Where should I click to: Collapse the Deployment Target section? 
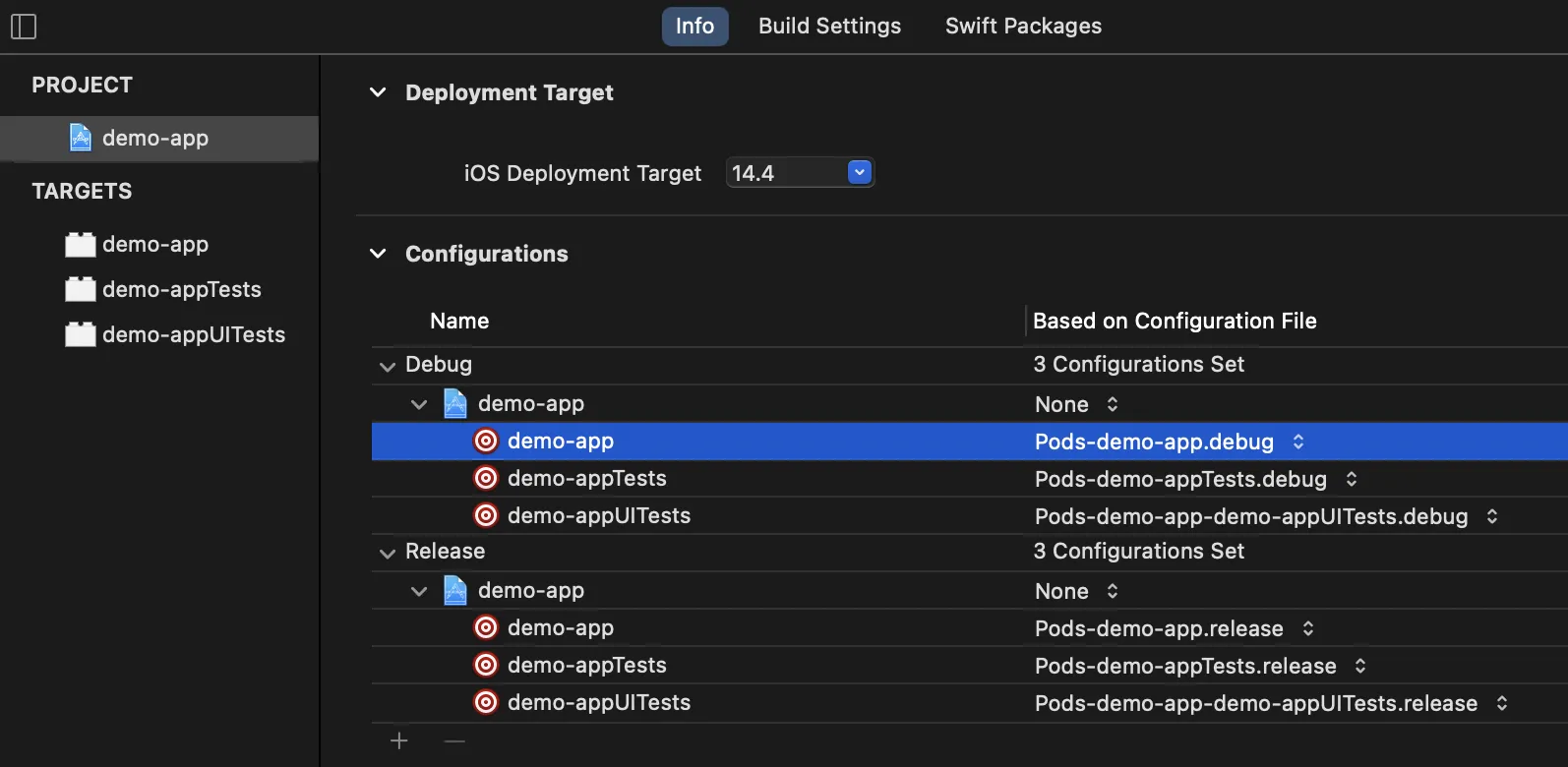(378, 92)
